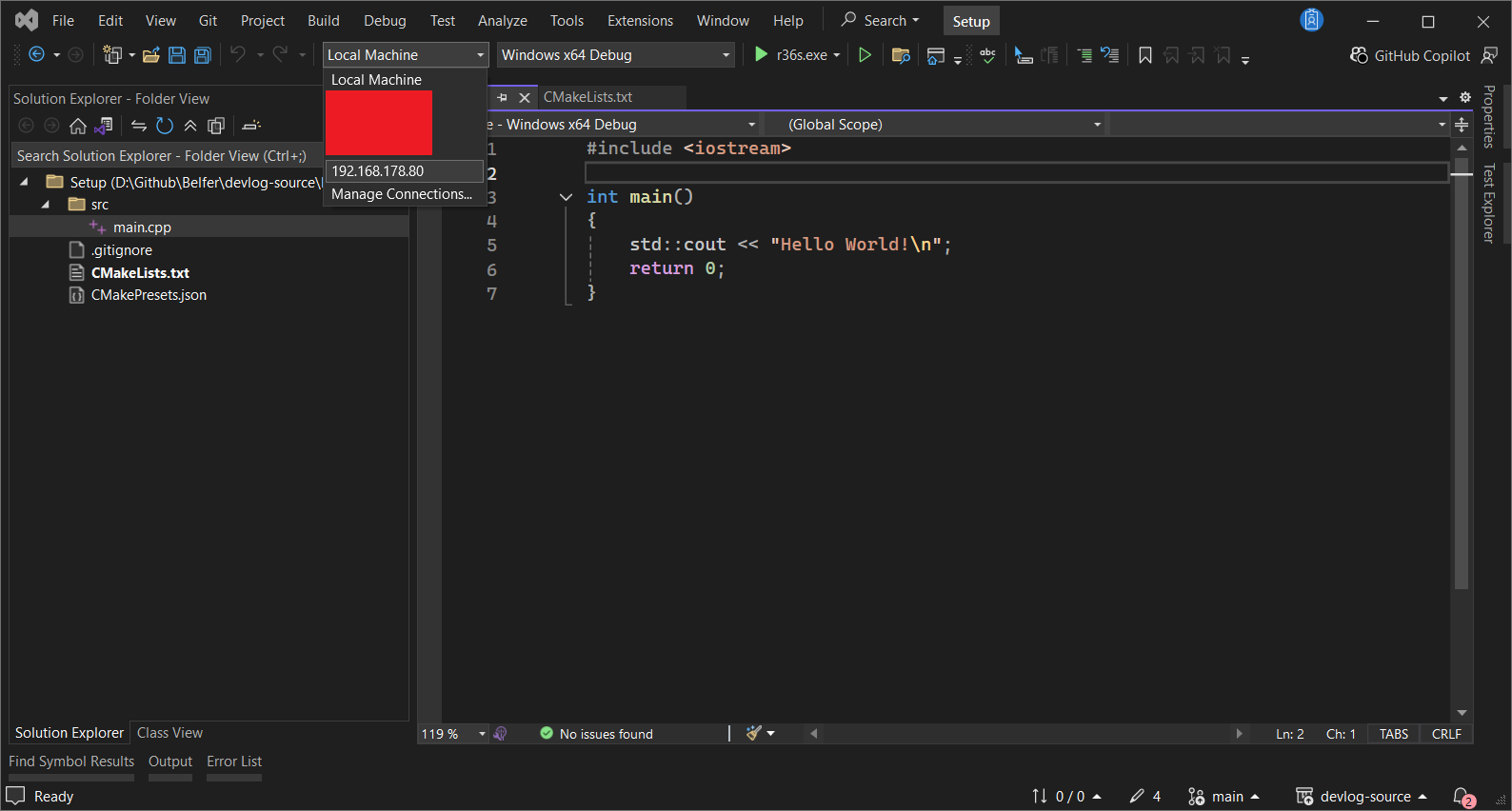The height and width of the screenshot is (811, 1512).
Task: Click the account badge icon in the title bar
Action: coord(1312,20)
